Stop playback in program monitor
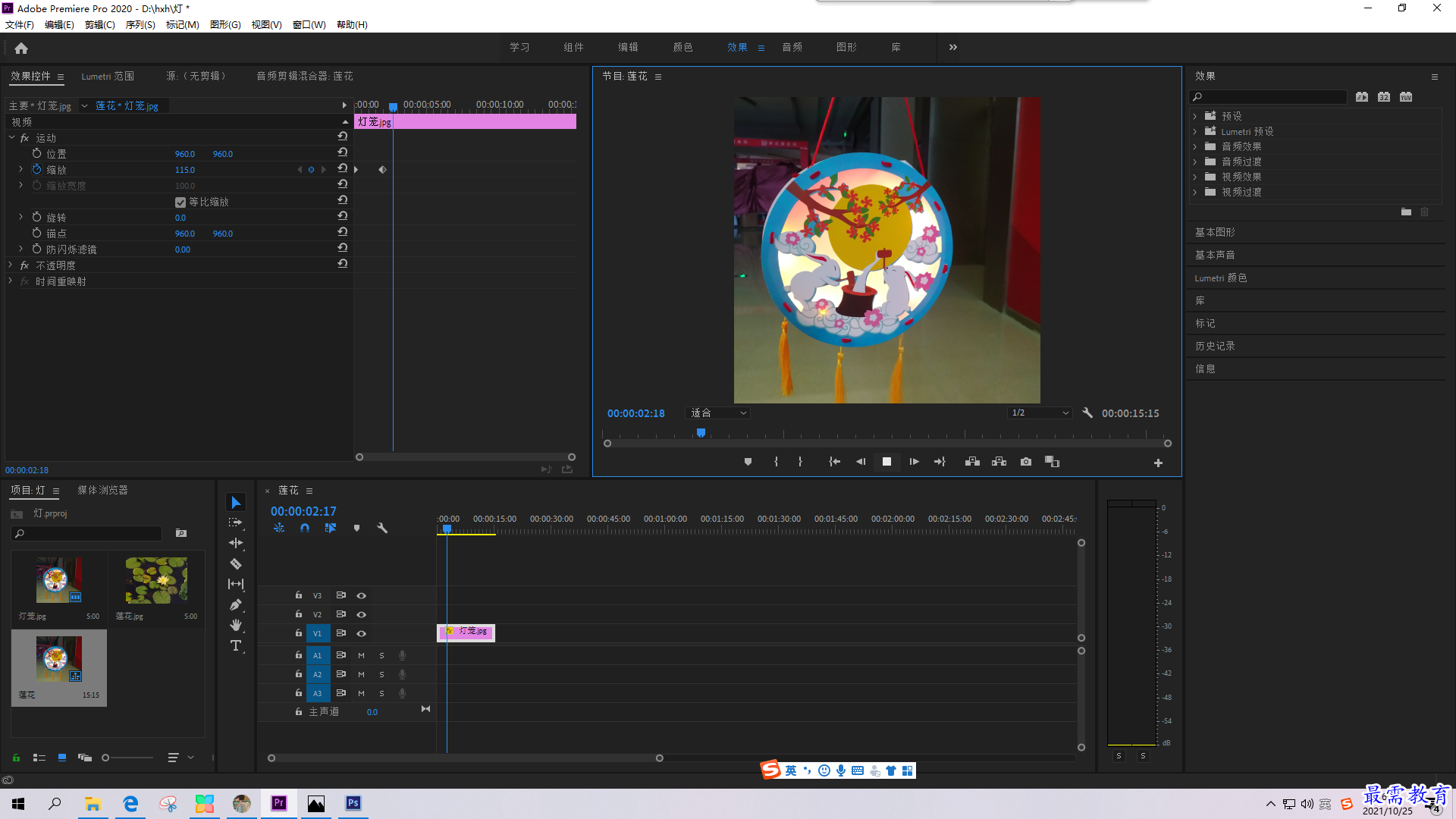The image size is (1456, 819). click(886, 462)
